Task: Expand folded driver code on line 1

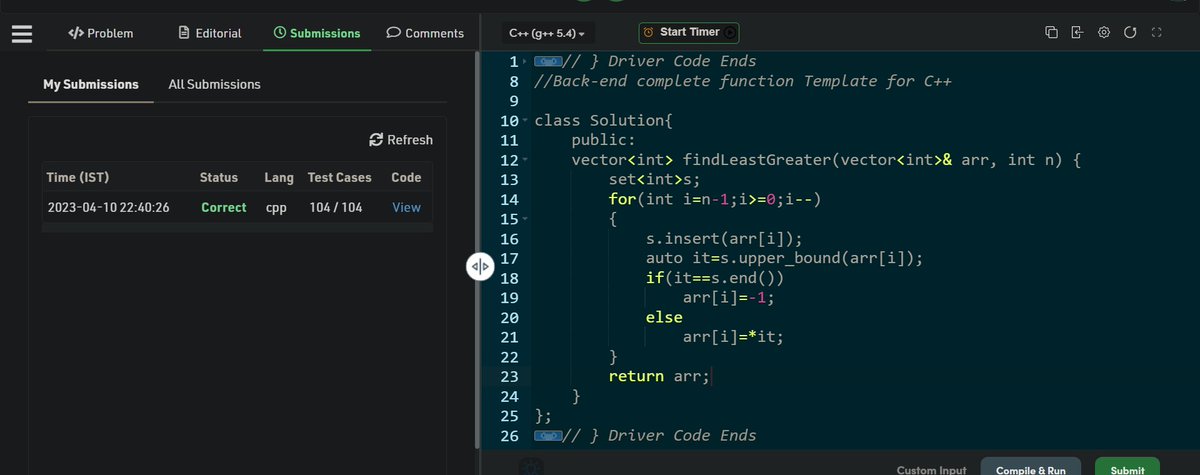Action: point(548,62)
